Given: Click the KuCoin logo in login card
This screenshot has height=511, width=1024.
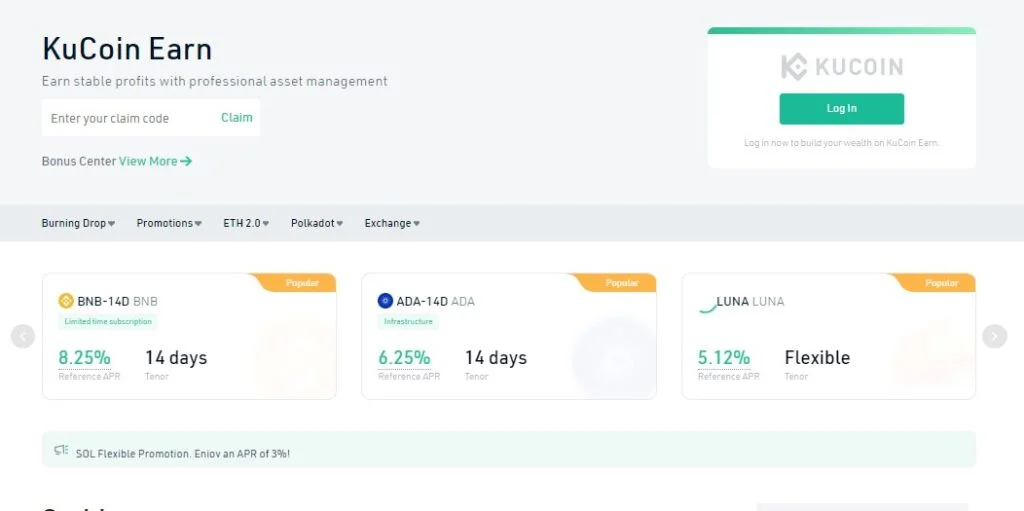Looking at the screenshot, I should 842,67.
